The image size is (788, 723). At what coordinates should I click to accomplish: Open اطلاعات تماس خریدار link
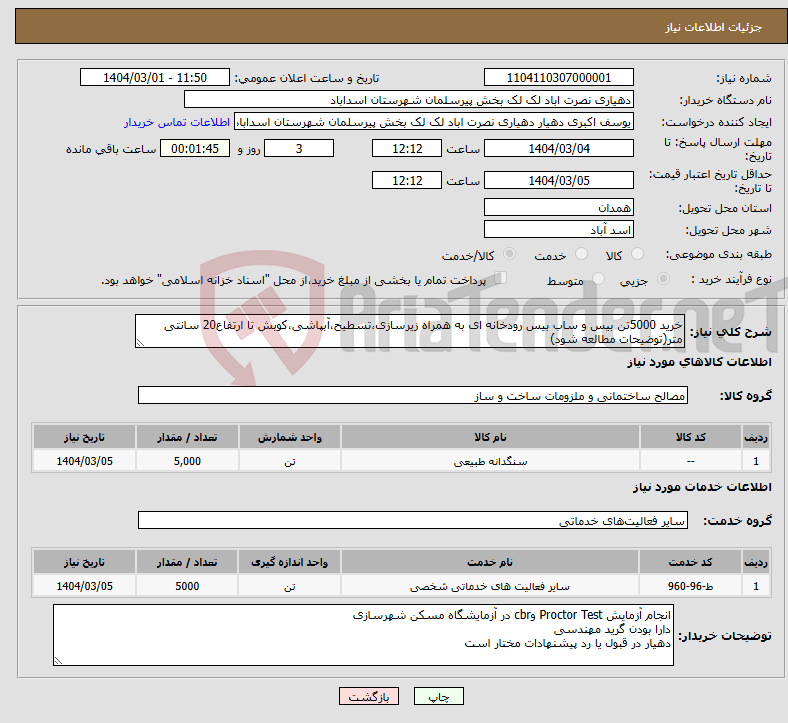click(x=177, y=122)
